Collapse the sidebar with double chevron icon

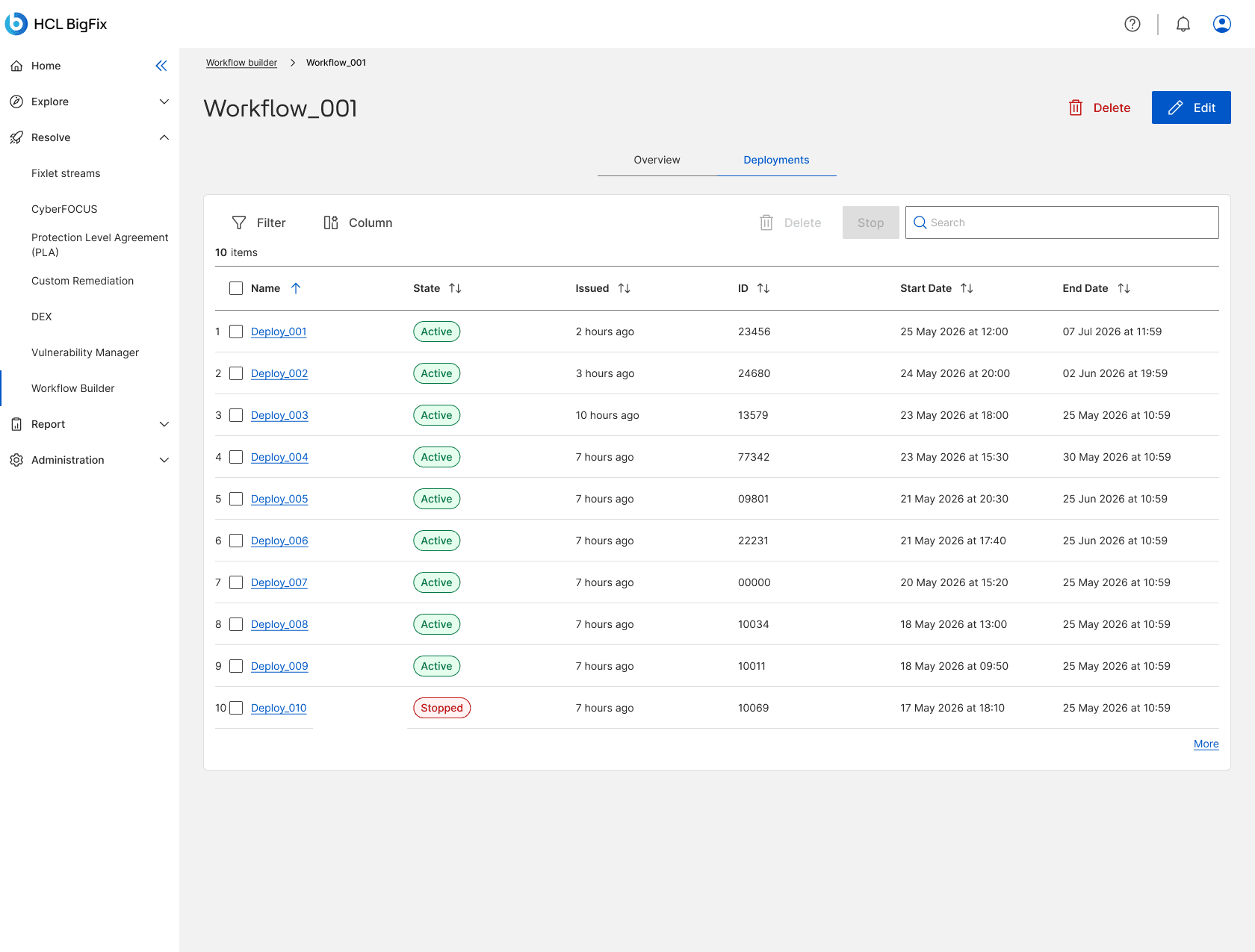tap(161, 66)
